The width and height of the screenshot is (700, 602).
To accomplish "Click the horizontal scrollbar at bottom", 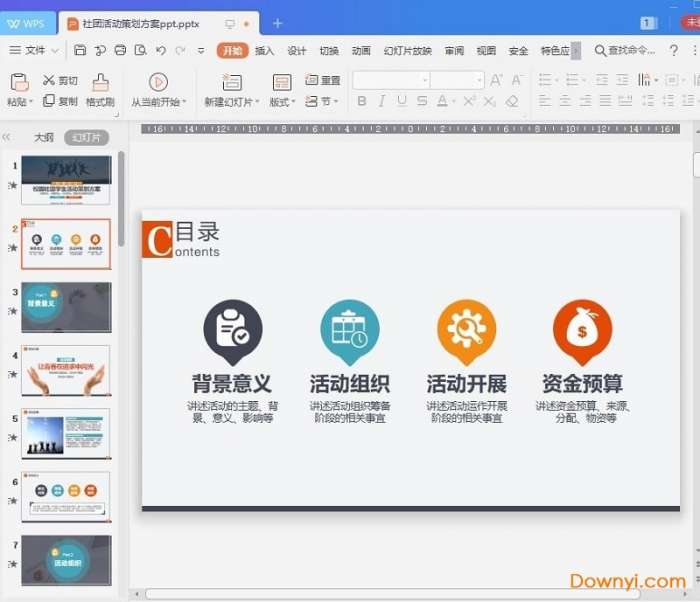I will coord(393,594).
